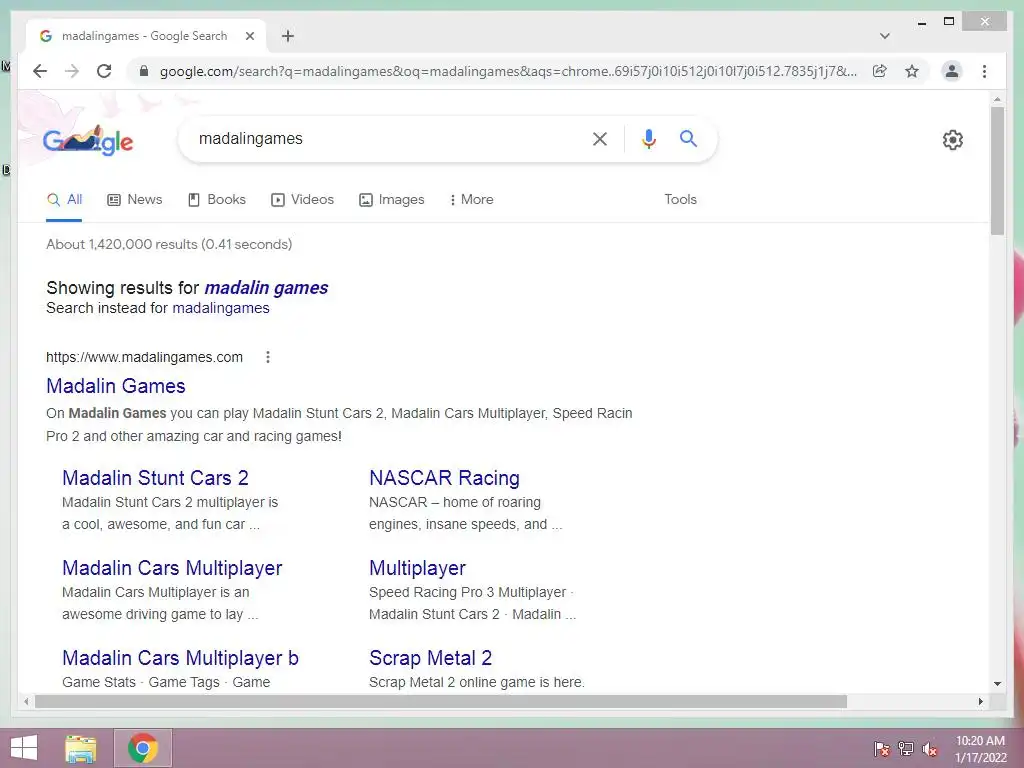
Task: Open a new tab with the plus button
Action: tap(288, 36)
